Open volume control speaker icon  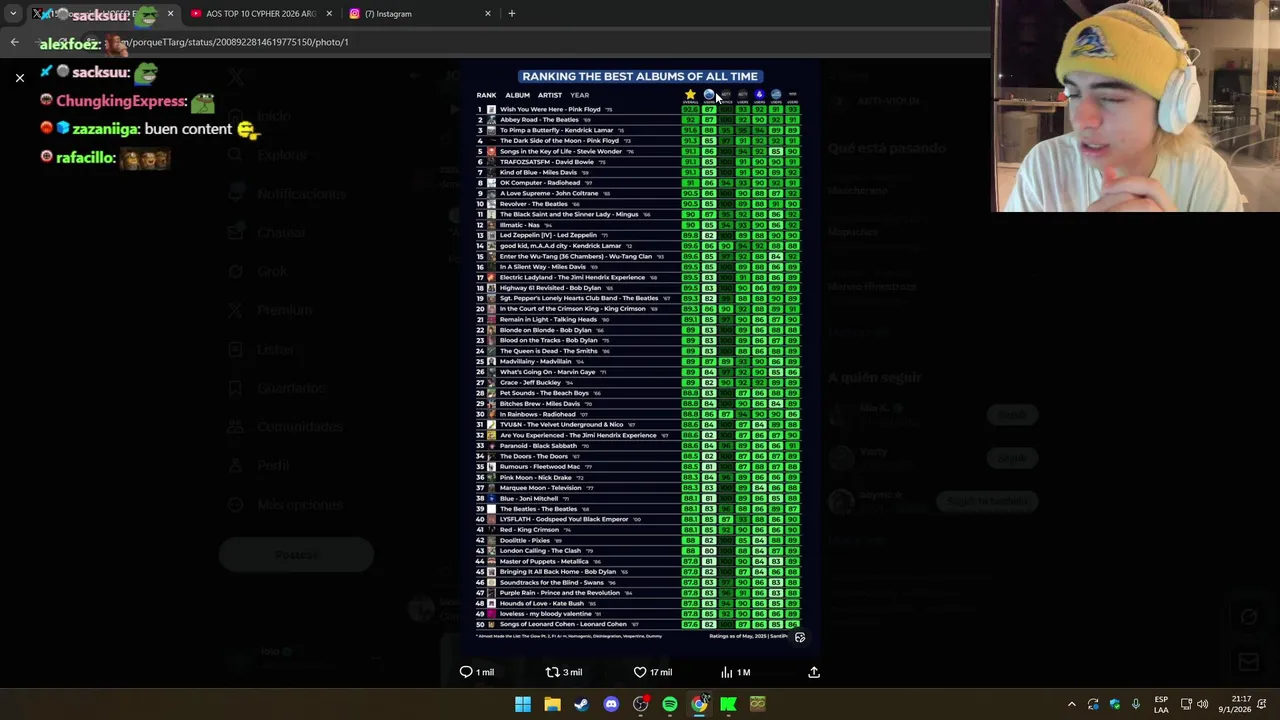pyautogui.click(x=1203, y=704)
